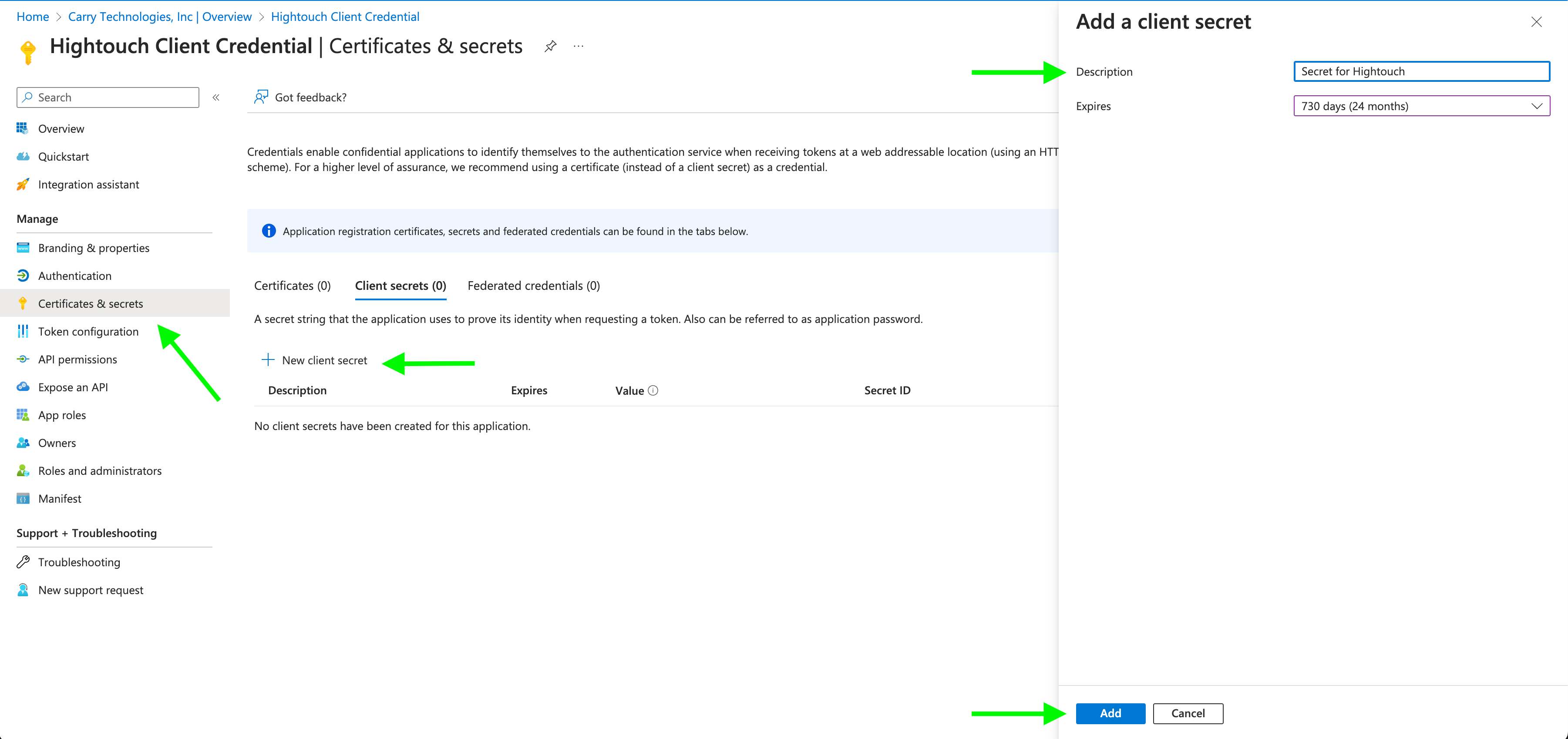Select the Client secrets (0) tab
Screen dimensions: 1568x739
pyautogui.click(x=400, y=286)
